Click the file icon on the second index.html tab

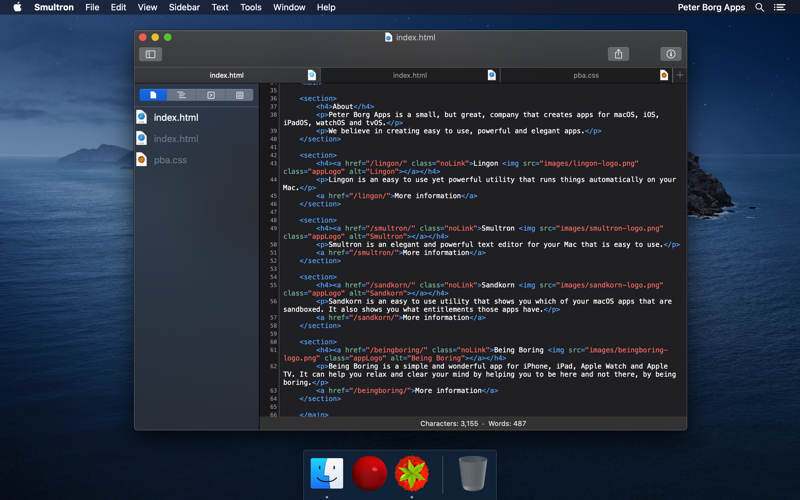(x=491, y=75)
